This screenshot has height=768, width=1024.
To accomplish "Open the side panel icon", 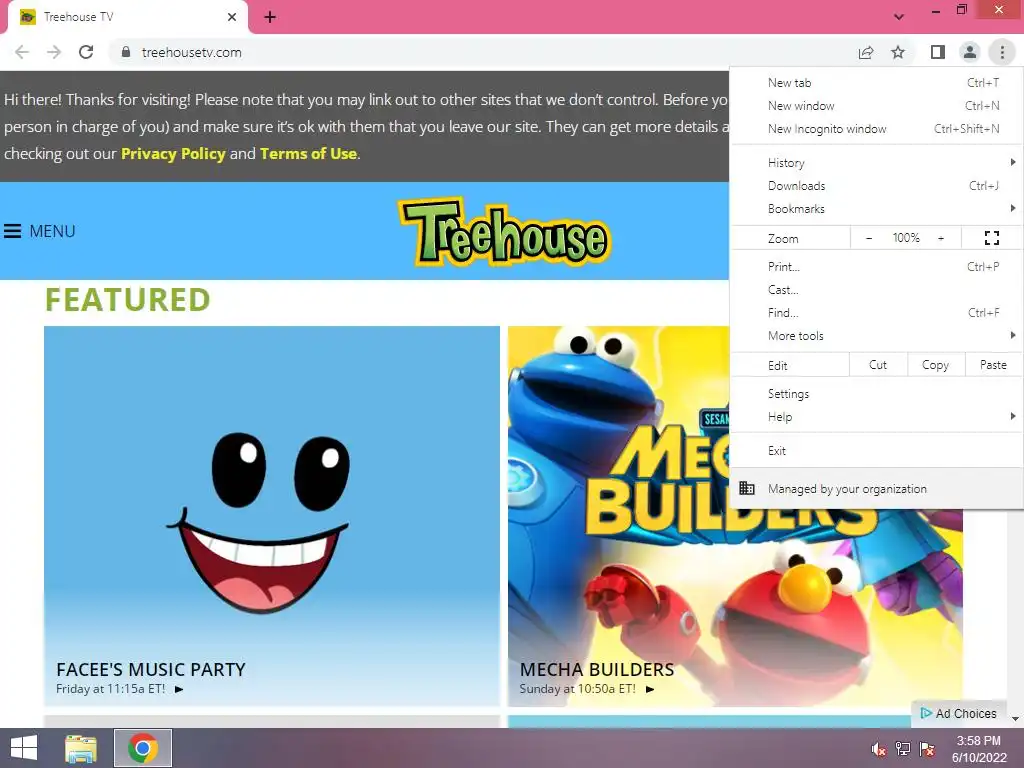I will coord(938,52).
